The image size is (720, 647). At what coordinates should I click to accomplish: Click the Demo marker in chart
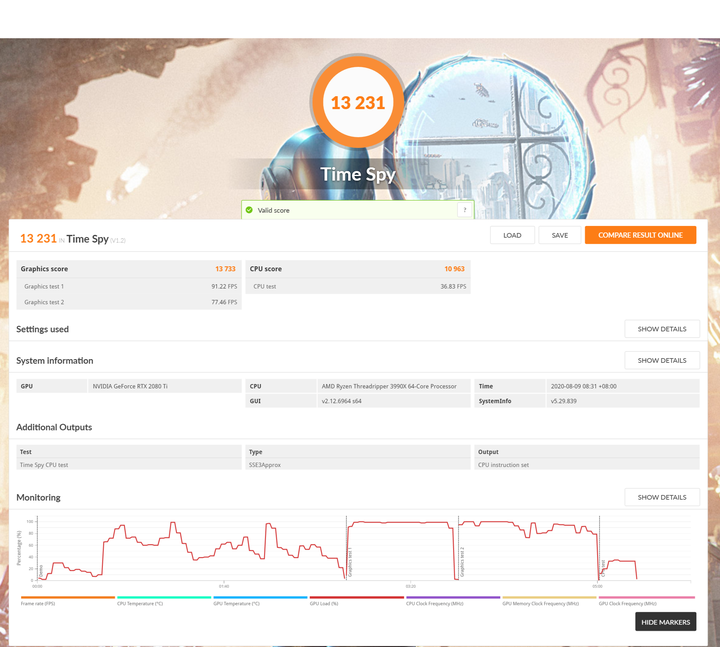[41, 571]
